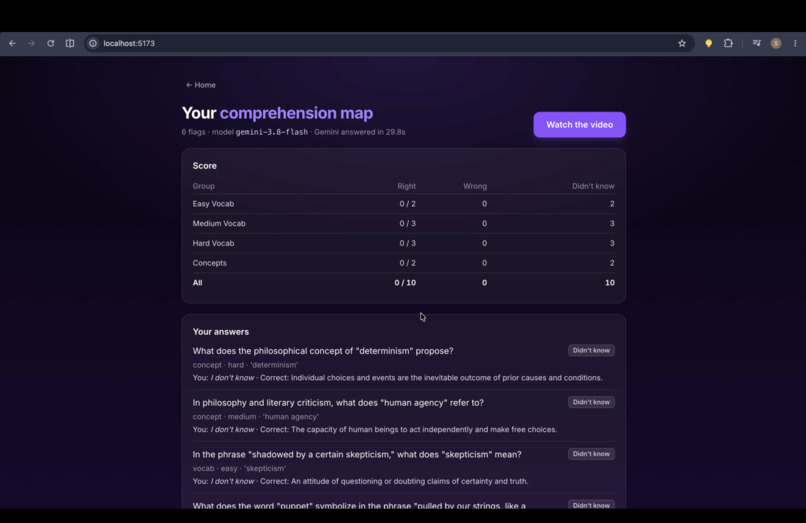
Task: Click the Right column header
Action: (x=406, y=186)
